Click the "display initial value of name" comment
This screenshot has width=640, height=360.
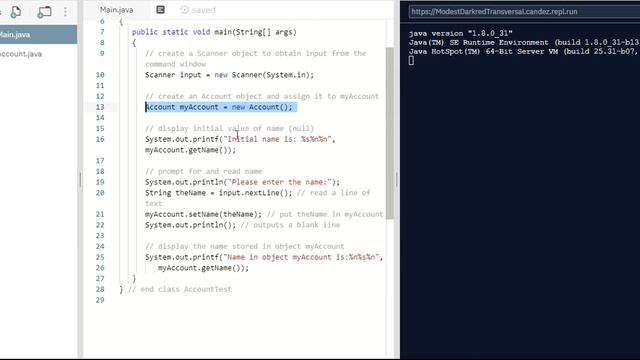(229, 129)
